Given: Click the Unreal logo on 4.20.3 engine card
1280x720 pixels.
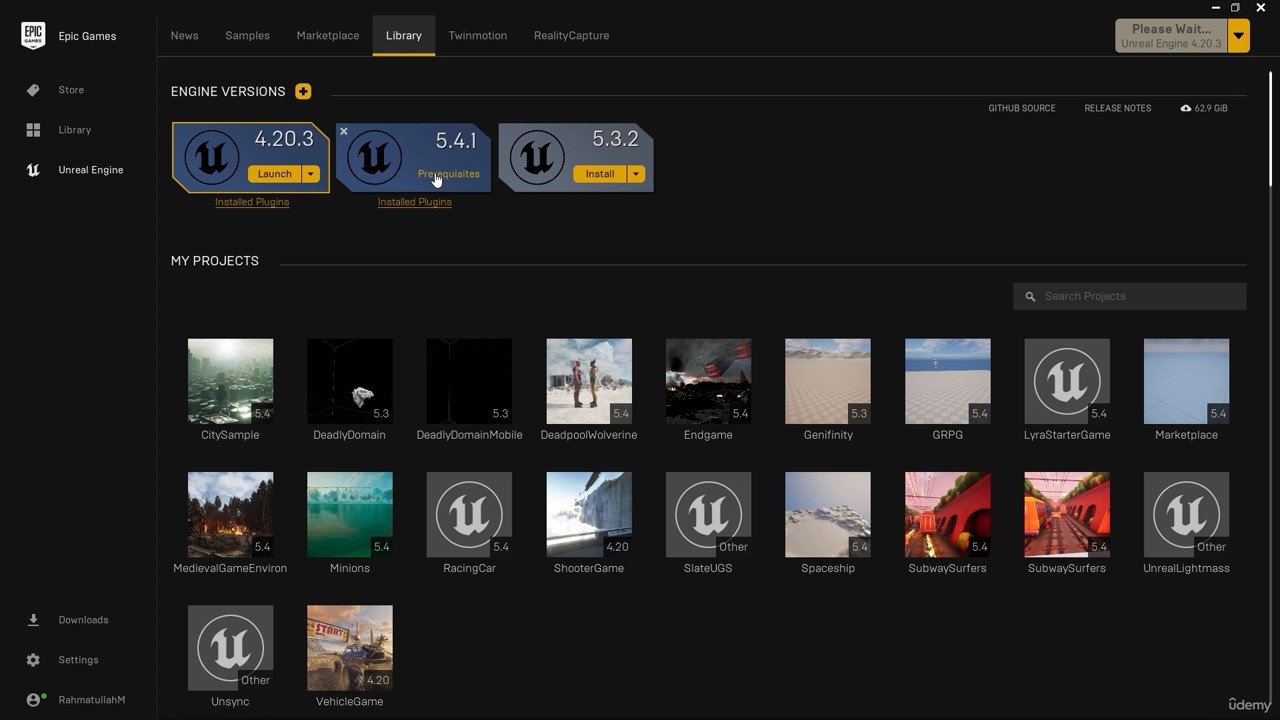Looking at the screenshot, I should click(x=212, y=157).
